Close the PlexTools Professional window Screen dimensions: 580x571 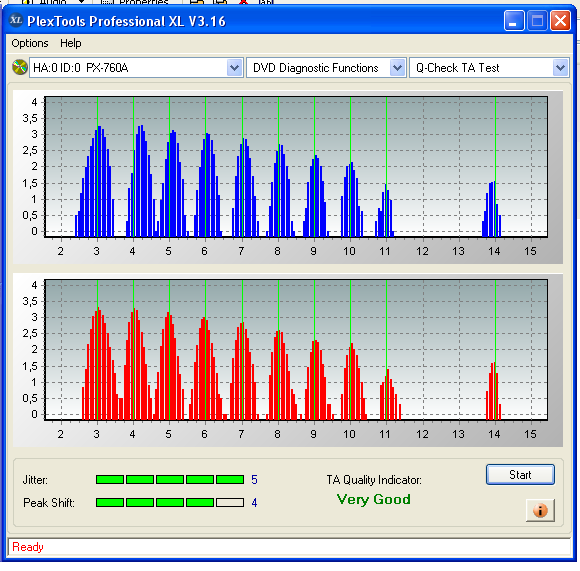(x=560, y=20)
